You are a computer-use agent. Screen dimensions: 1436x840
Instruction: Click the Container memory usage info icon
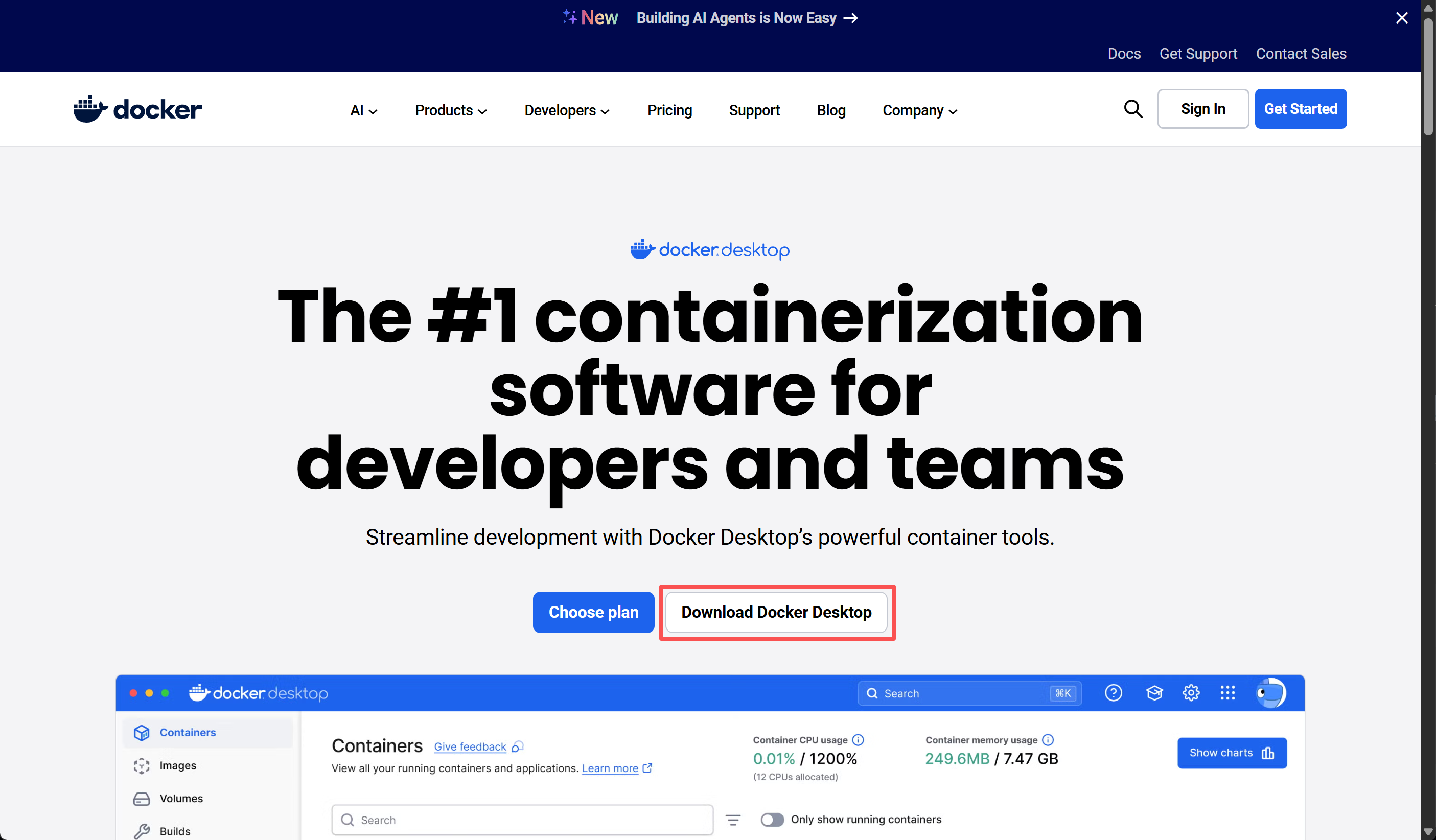click(1048, 740)
